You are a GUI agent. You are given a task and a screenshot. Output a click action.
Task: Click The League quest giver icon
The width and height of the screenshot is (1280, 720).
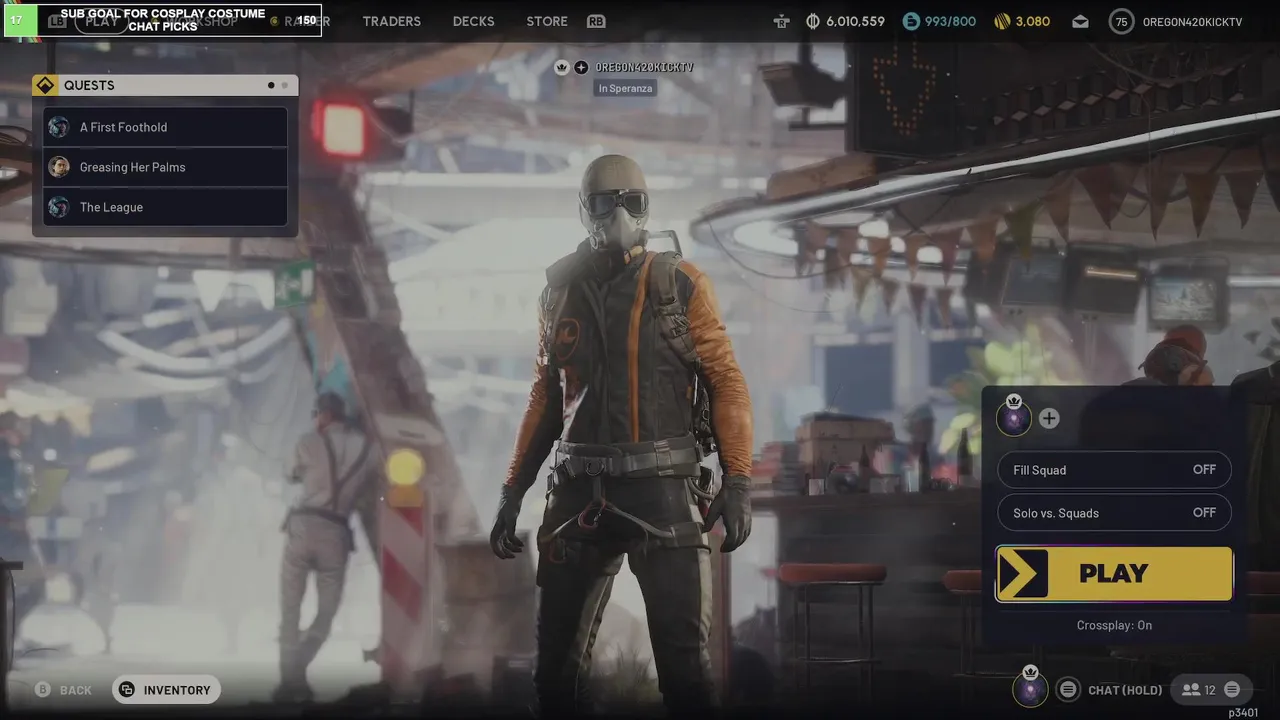tap(59, 207)
